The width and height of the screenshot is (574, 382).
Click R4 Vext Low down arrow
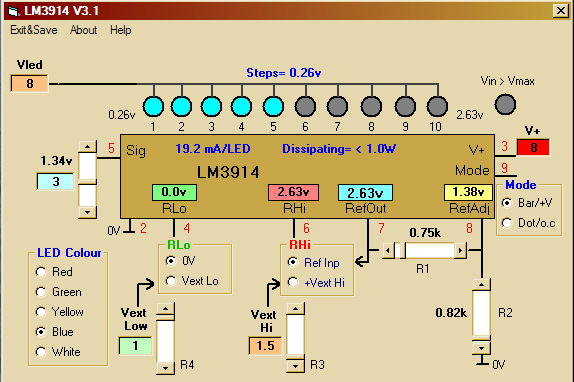coord(165,368)
